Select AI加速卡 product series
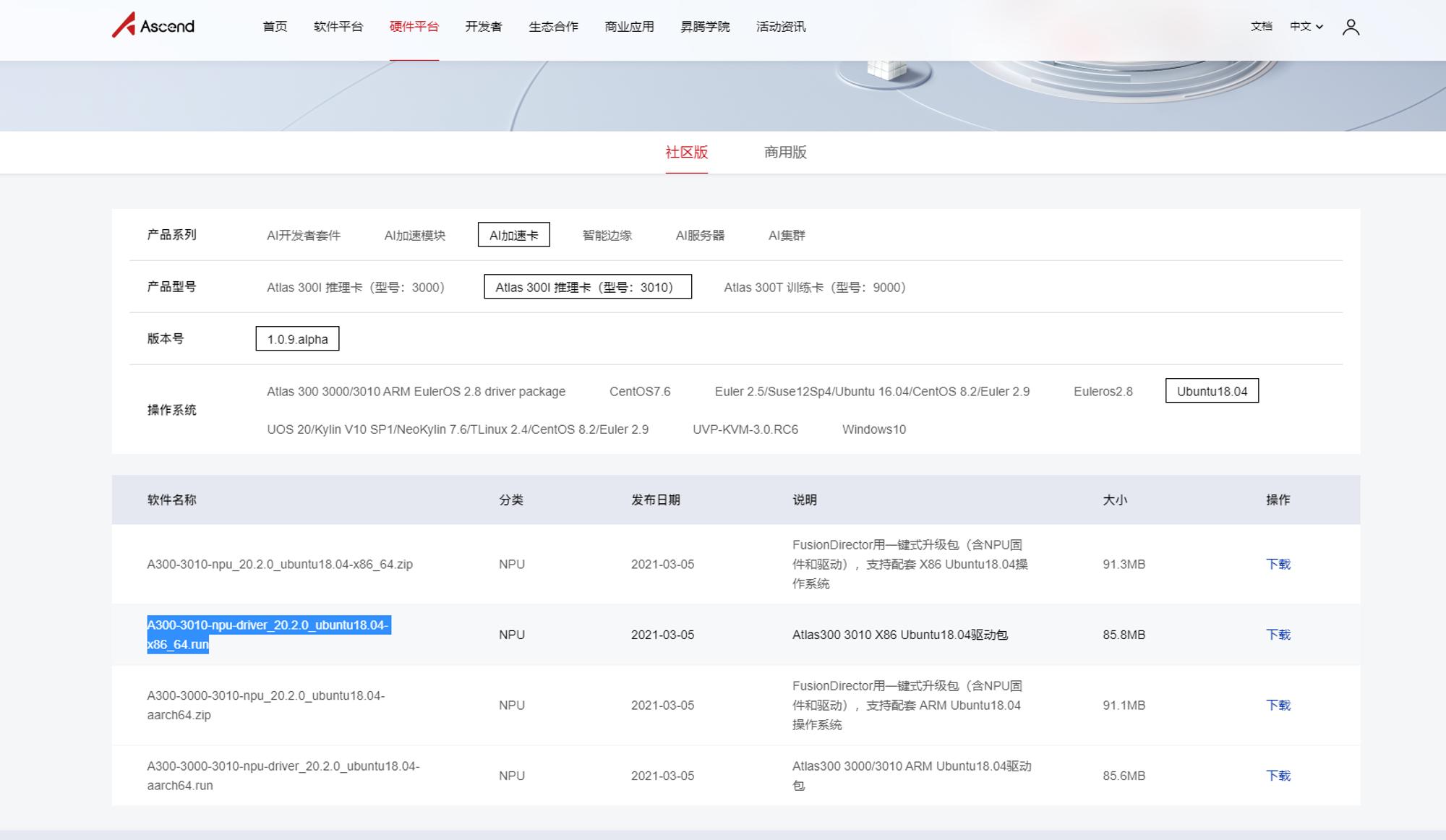 click(514, 235)
